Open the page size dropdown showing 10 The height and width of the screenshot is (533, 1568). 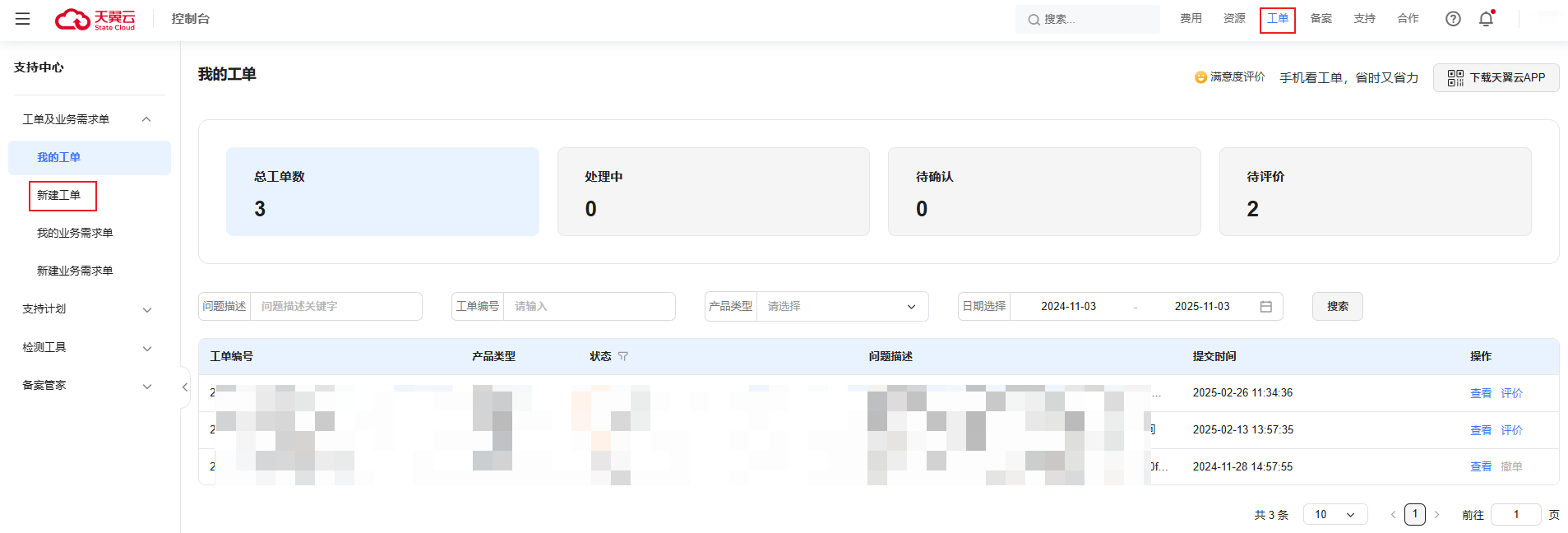1334,515
